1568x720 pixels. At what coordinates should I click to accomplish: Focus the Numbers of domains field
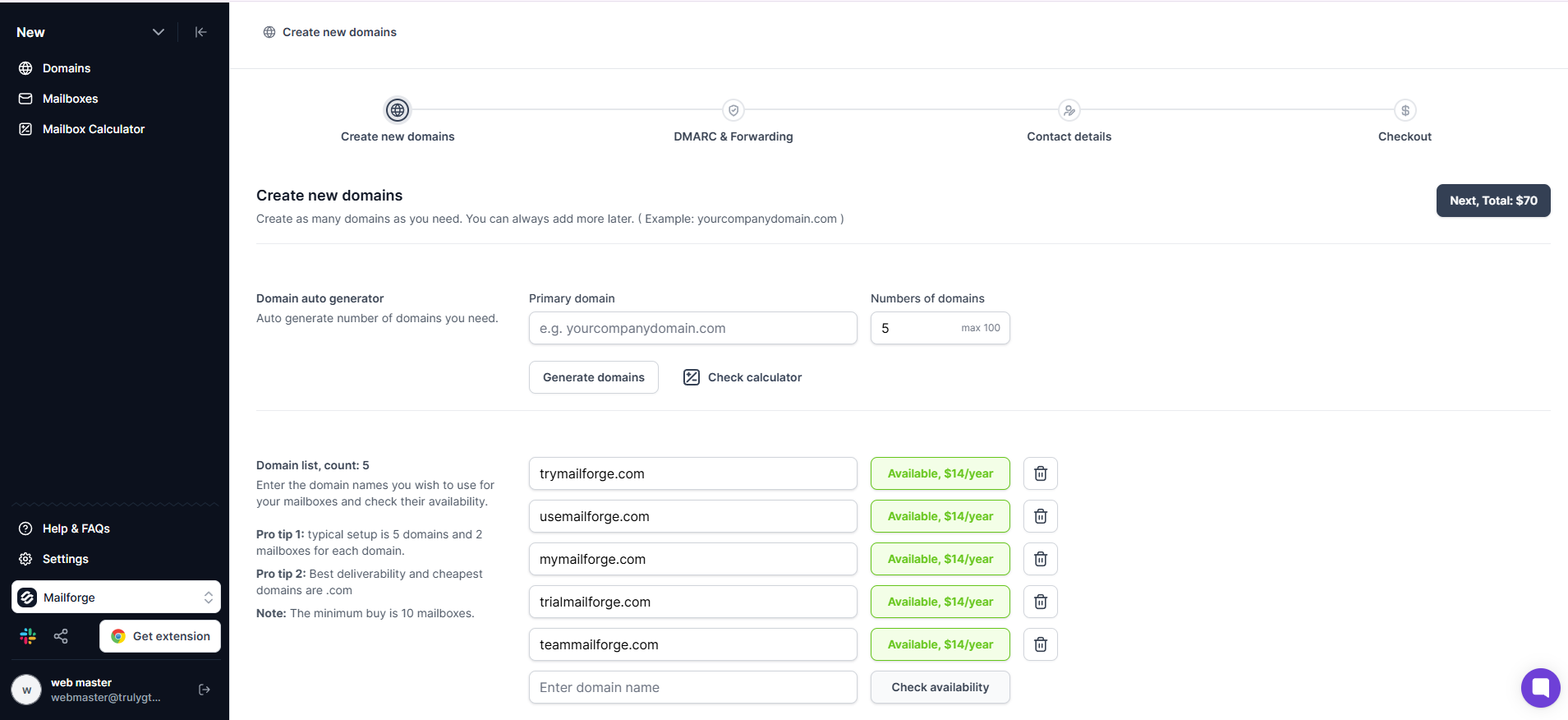pyautogui.click(x=940, y=328)
